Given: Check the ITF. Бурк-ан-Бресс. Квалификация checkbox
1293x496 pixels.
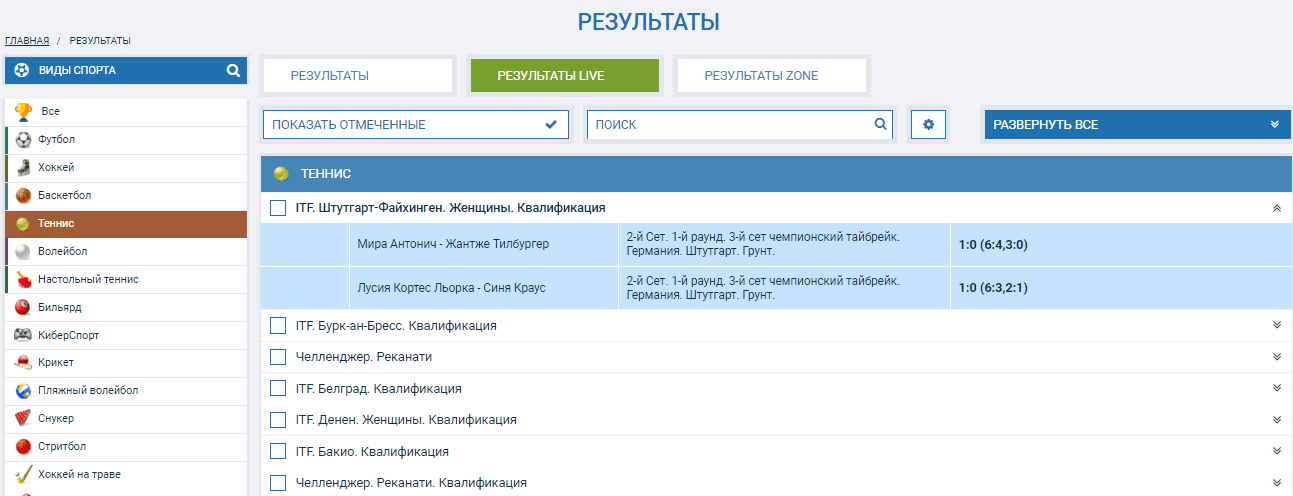Looking at the screenshot, I should point(278,326).
